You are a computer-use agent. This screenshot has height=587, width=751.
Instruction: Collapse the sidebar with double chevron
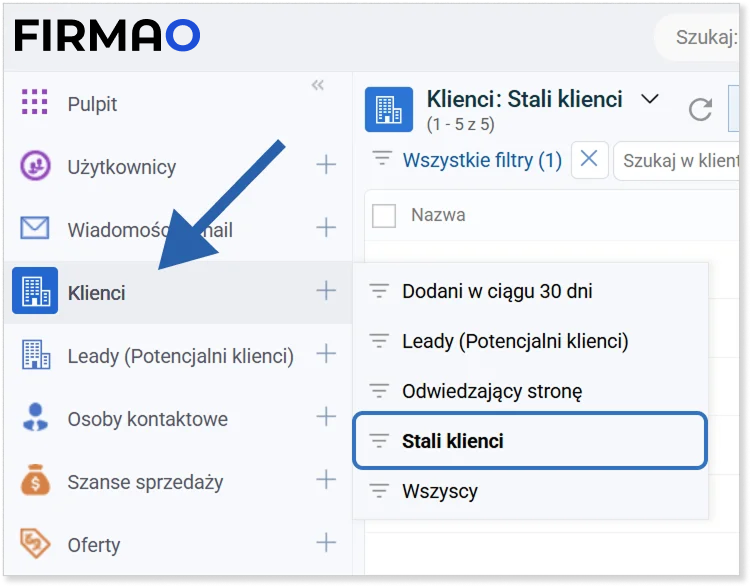click(318, 86)
